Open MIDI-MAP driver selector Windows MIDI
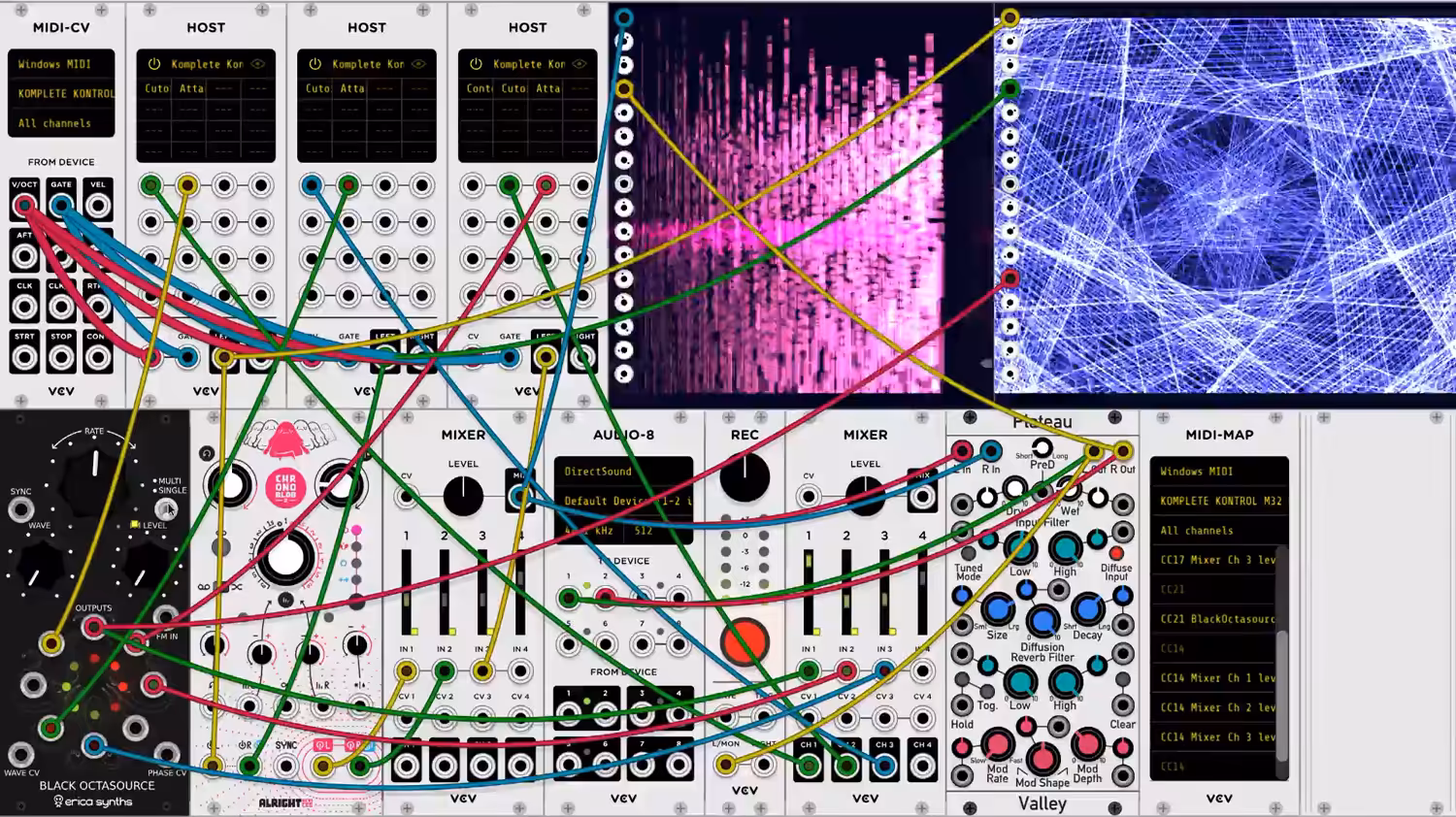The image size is (1456, 817). 1219,472
